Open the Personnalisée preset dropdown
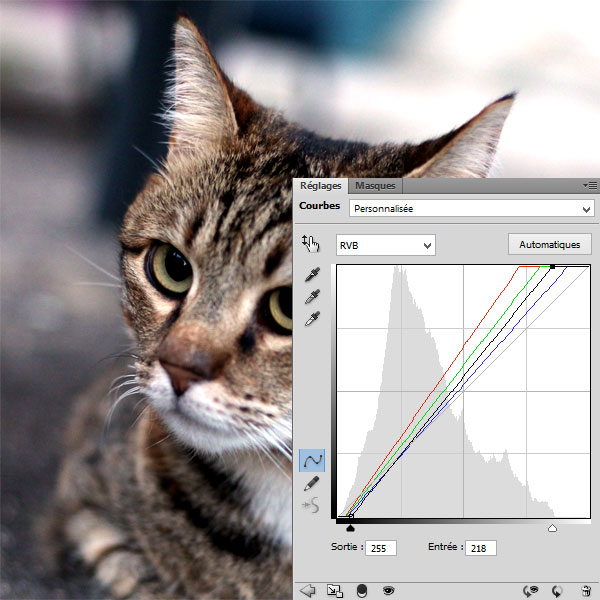This screenshot has height=600, width=600. (x=472, y=209)
